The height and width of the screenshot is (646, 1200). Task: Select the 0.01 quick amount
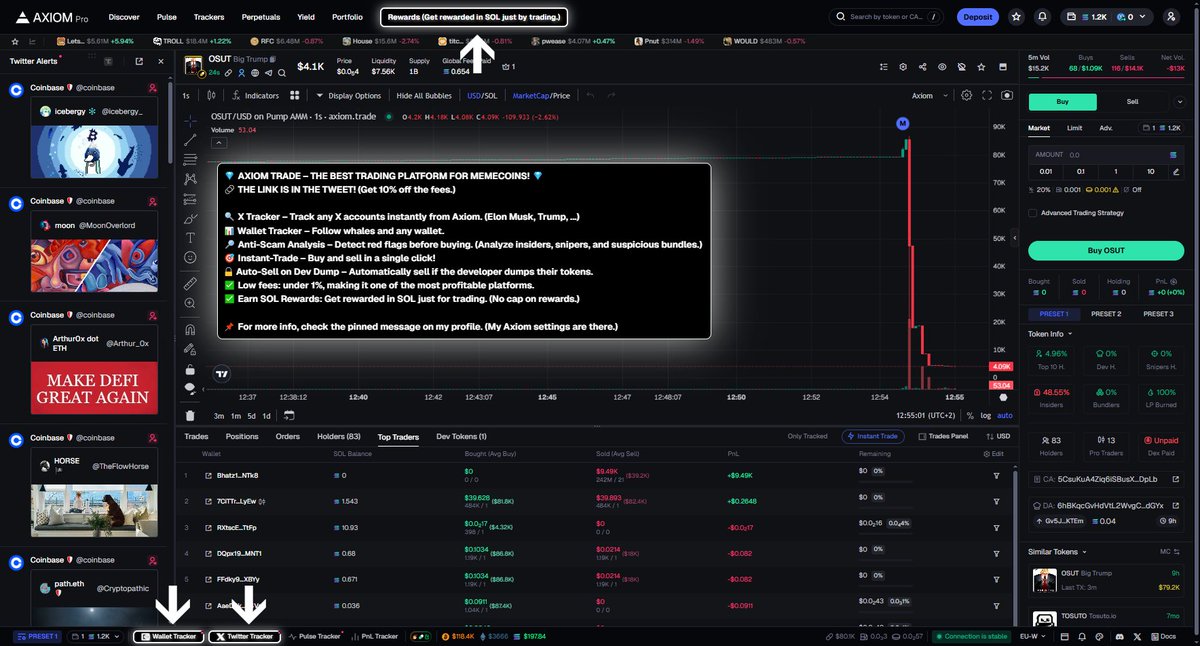1044,171
